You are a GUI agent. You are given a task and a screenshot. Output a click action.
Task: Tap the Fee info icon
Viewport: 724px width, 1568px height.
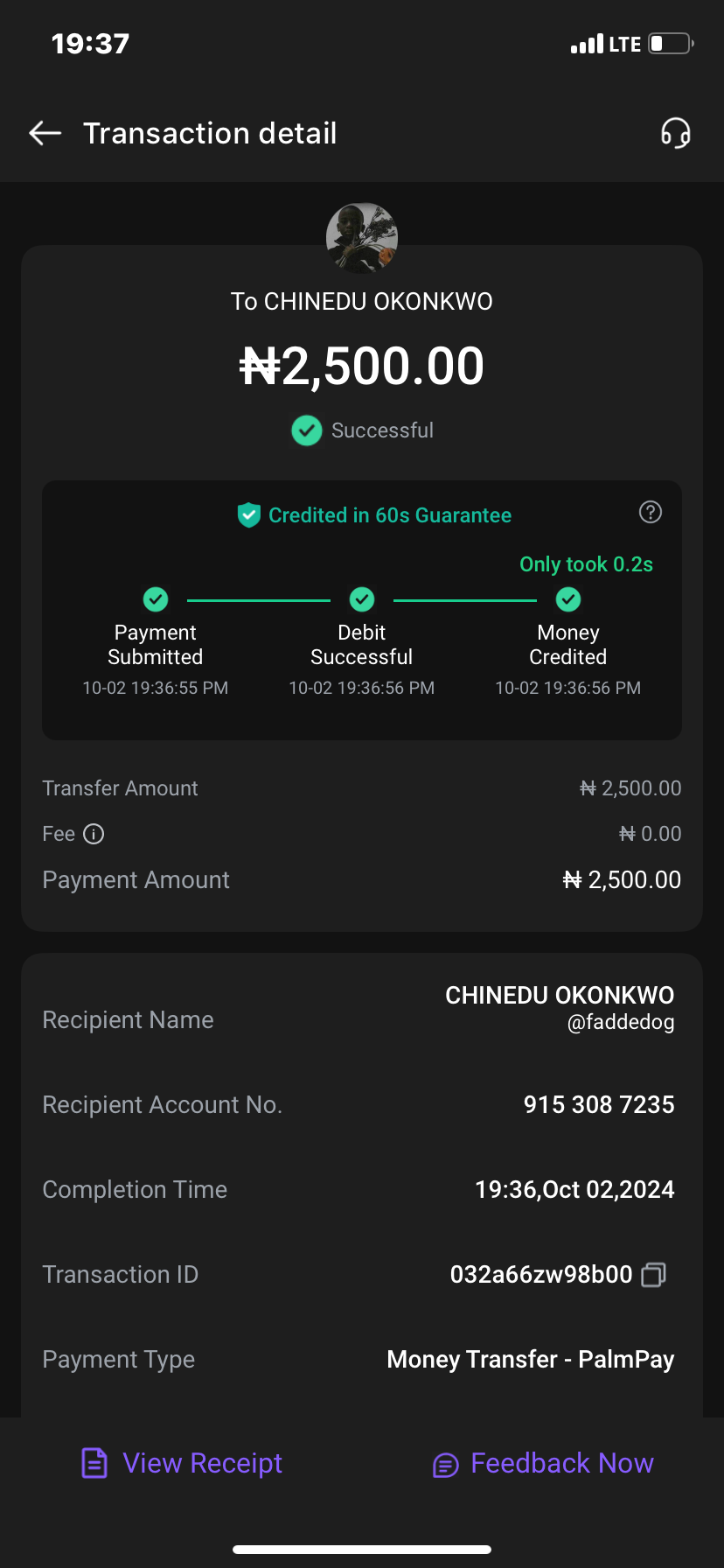pos(94,834)
